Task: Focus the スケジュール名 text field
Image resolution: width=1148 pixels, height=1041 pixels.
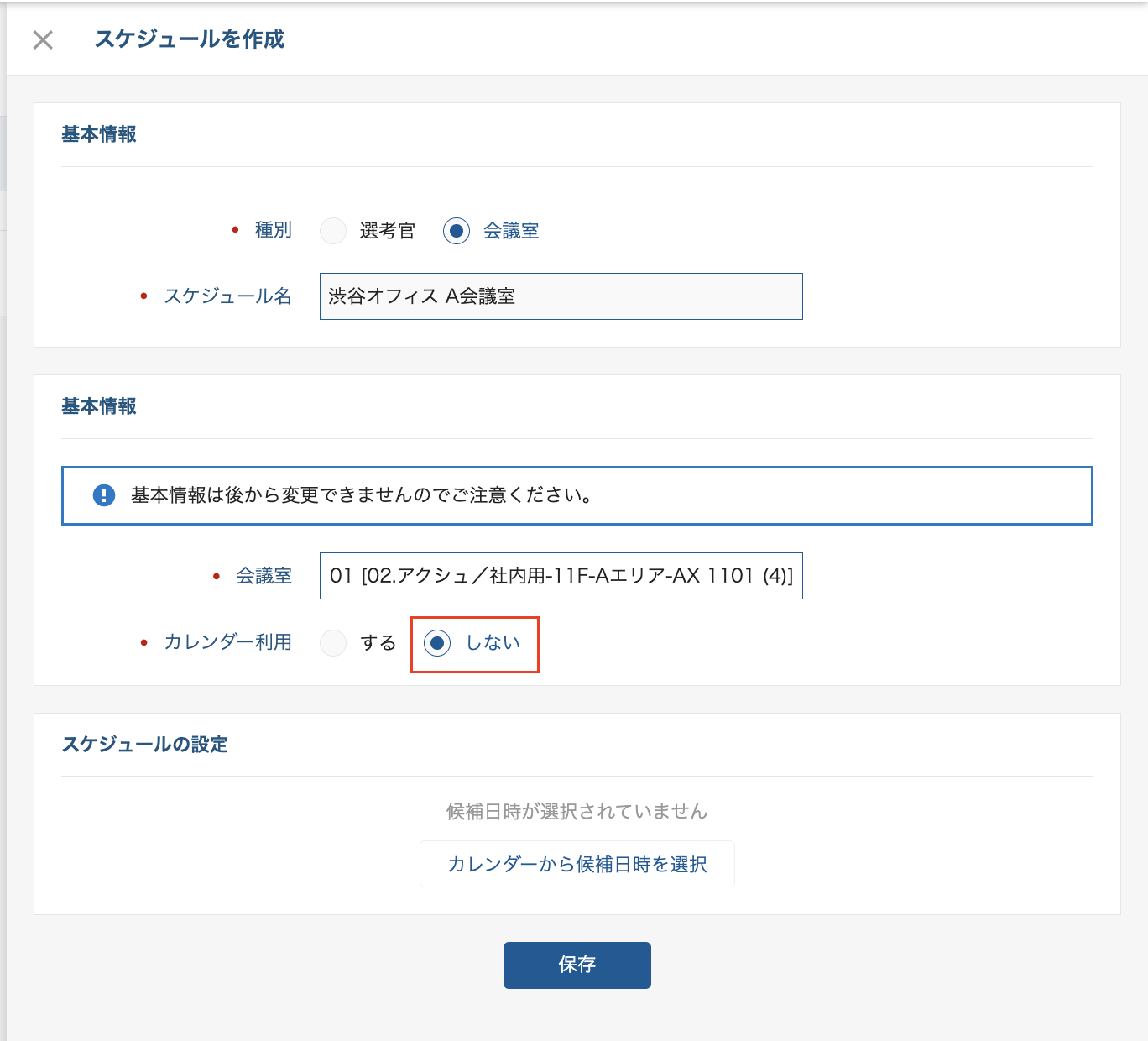Action: (561, 296)
